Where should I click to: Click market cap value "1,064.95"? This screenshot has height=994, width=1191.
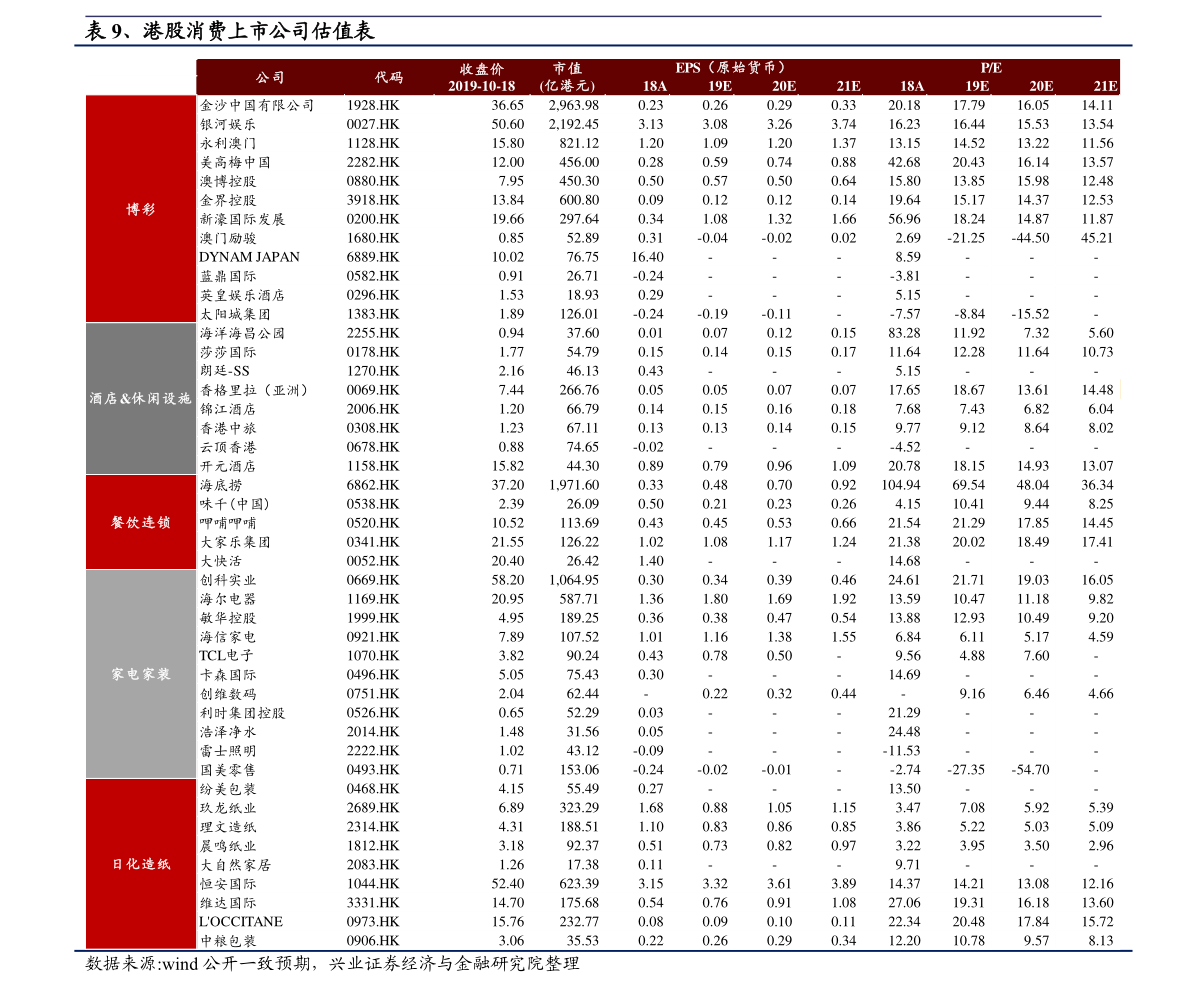(x=573, y=580)
